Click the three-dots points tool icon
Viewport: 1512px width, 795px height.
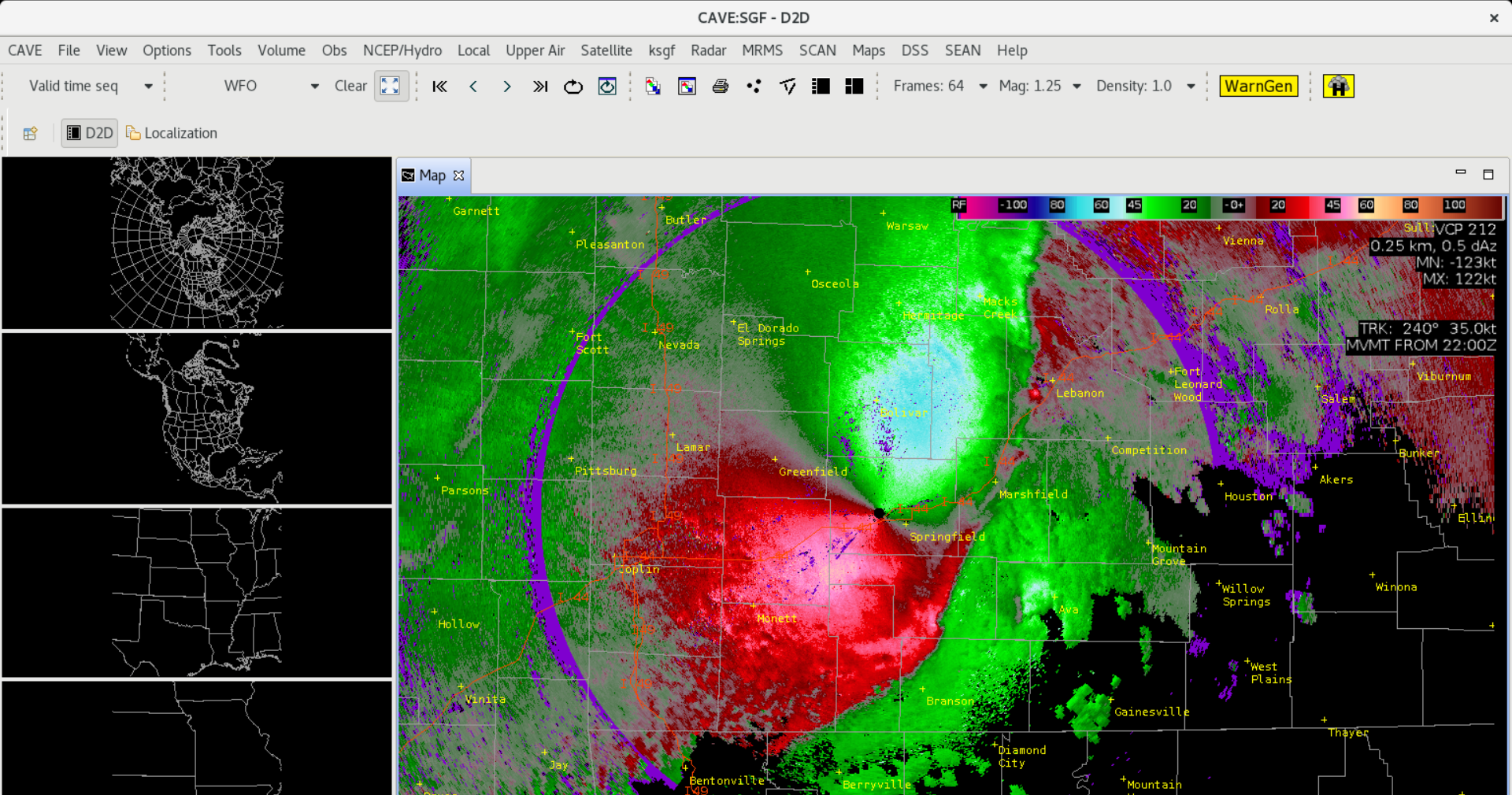pyautogui.click(x=754, y=87)
